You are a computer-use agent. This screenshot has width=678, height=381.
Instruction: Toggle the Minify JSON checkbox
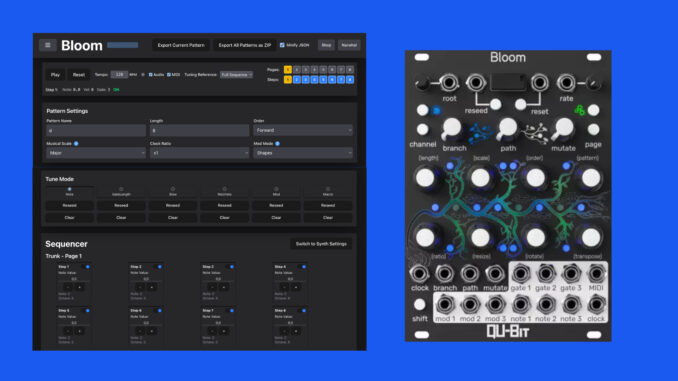(282, 45)
